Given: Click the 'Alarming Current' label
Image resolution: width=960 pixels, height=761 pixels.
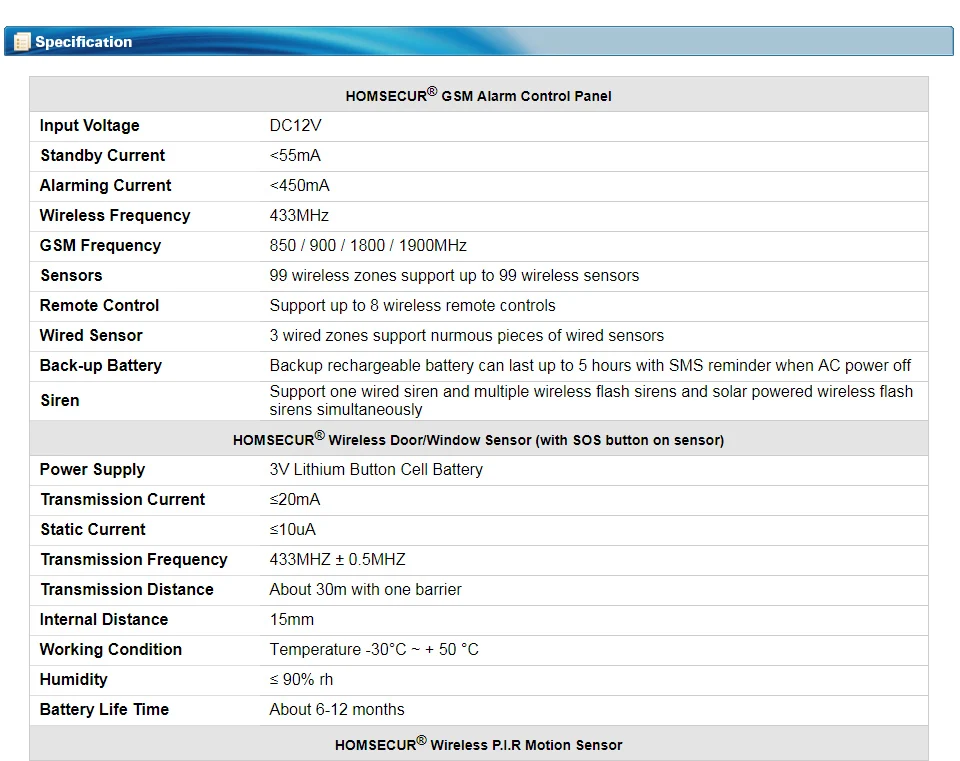Looking at the screenshot, I should pyautogui.click(x=105, y=186).
